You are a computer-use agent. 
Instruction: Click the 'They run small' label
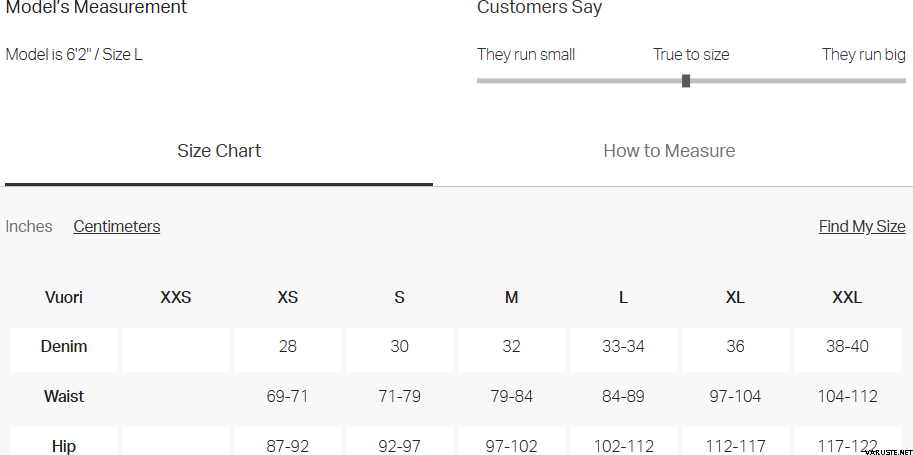click(526, 55)
